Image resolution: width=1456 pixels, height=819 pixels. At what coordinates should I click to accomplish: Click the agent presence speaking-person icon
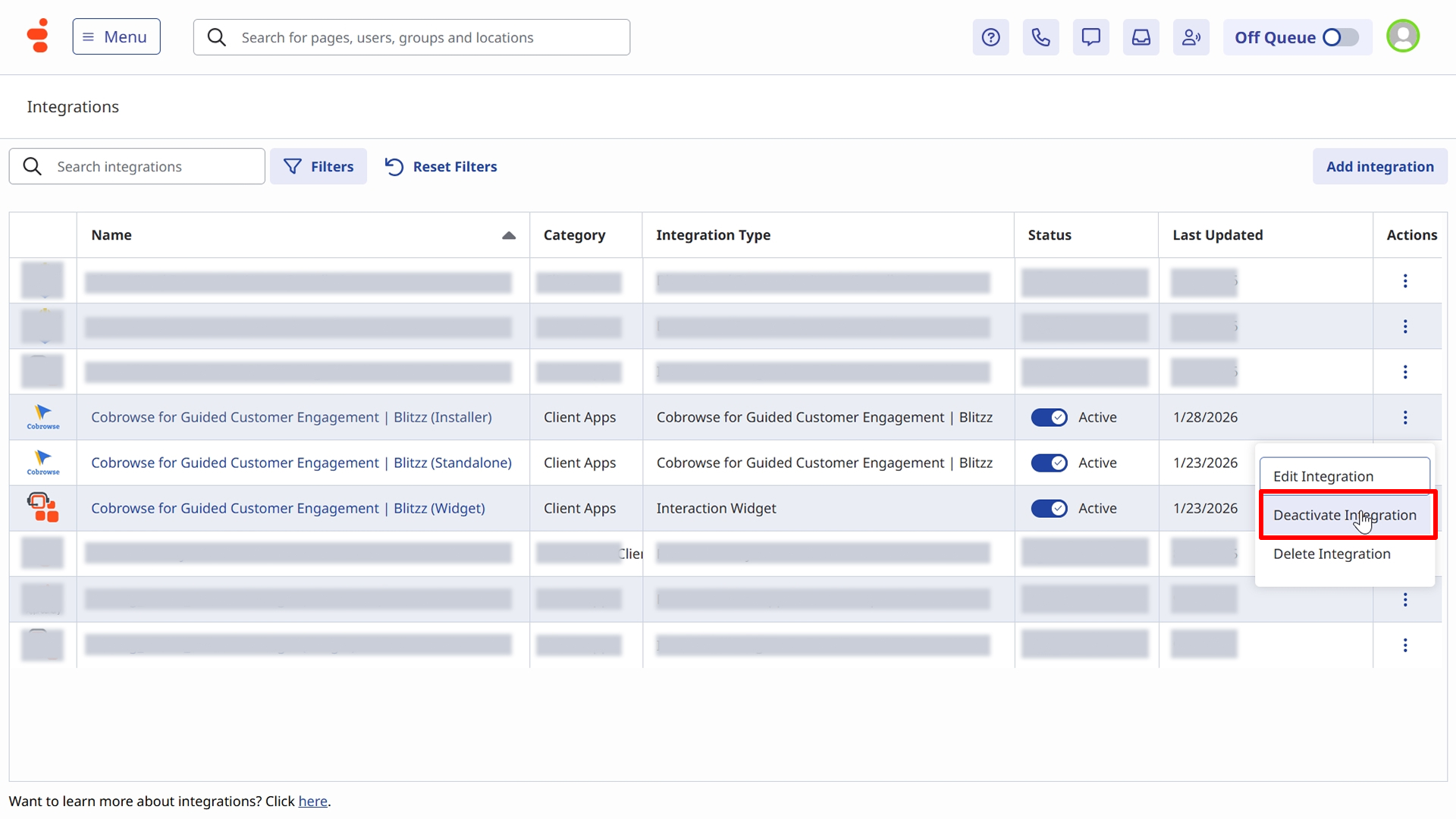tap(1191, 37)
